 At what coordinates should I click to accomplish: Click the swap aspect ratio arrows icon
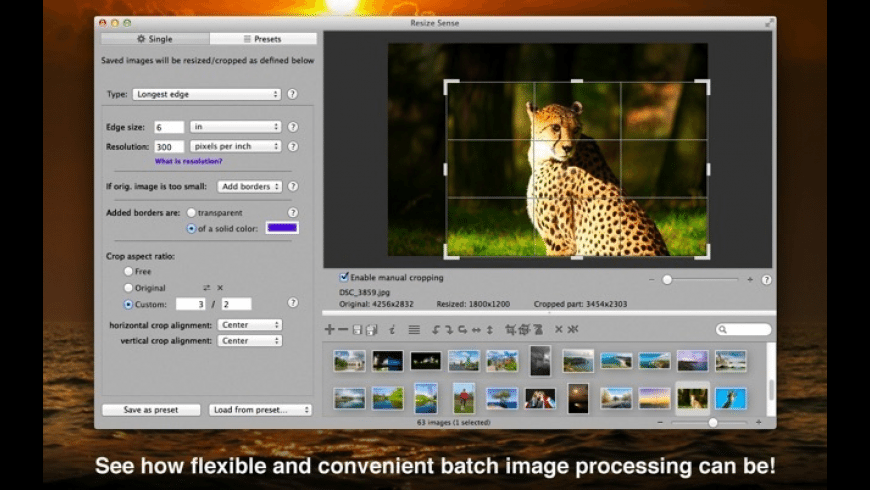tap(206, 287)
